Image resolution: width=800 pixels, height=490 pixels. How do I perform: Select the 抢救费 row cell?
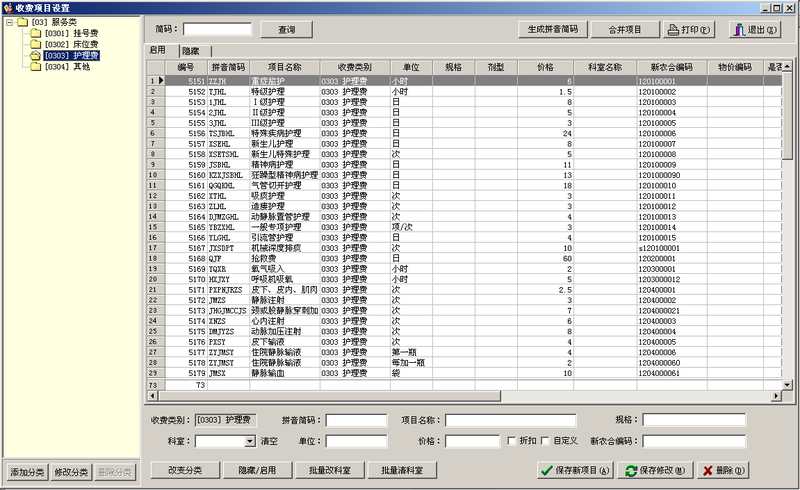coord(285,259)
